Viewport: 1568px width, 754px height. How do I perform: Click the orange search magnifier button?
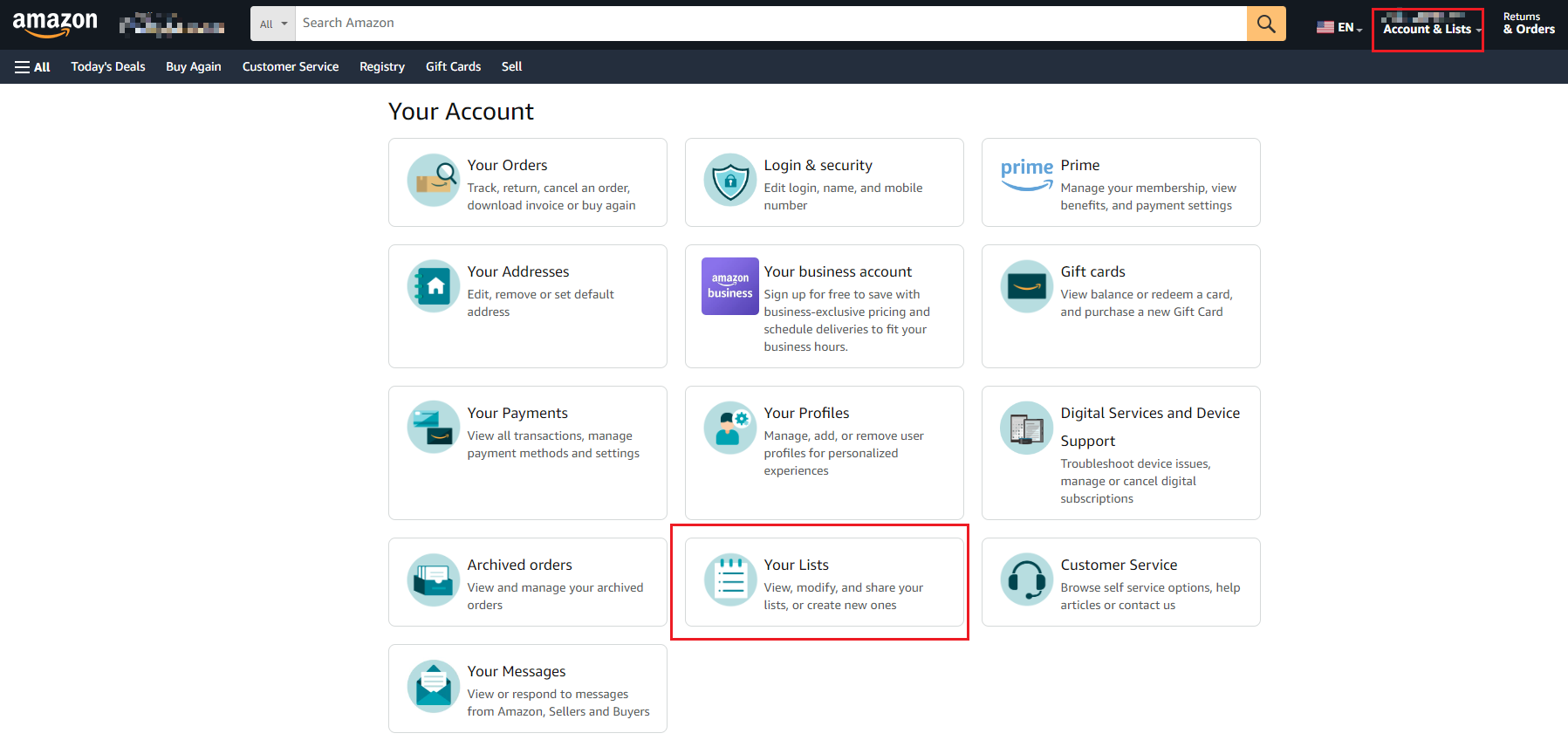1266,24
